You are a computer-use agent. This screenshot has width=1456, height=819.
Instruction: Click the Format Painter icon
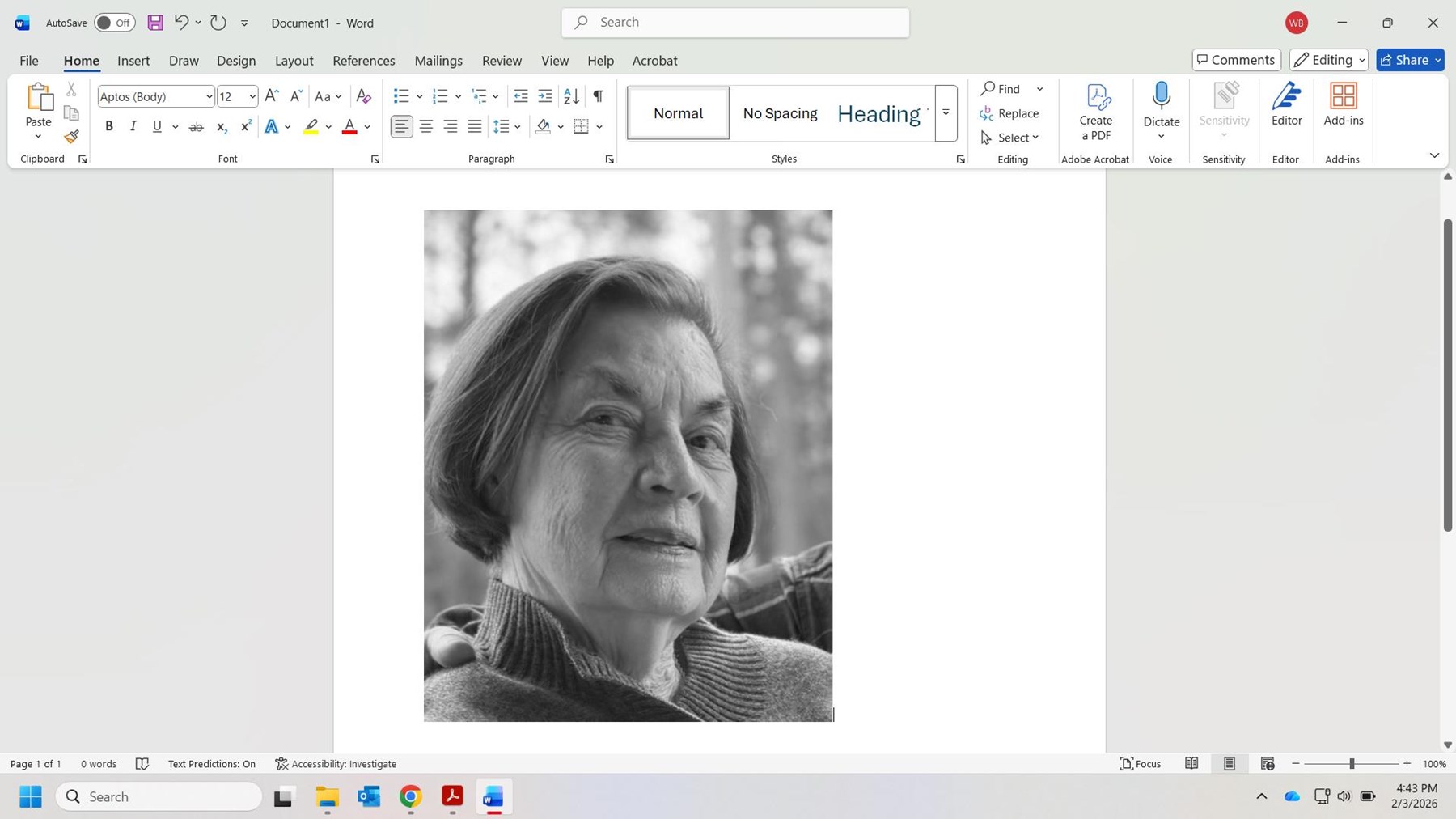pos(70,137)
